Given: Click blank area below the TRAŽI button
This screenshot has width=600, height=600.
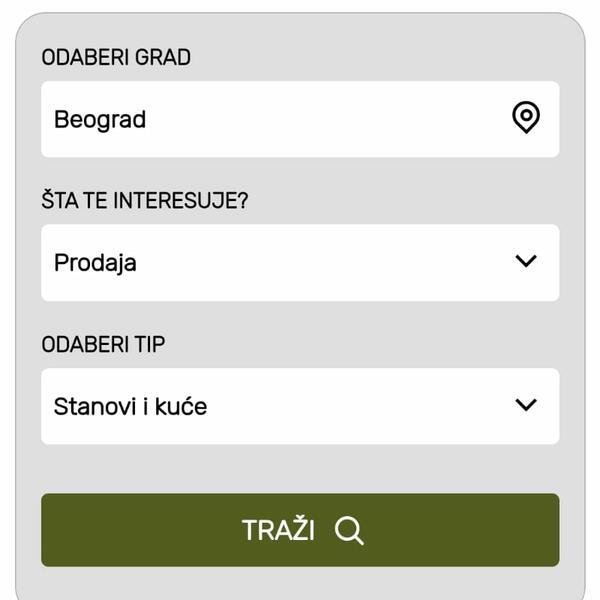Looking at the screenshot, I should tap(300, 583).
